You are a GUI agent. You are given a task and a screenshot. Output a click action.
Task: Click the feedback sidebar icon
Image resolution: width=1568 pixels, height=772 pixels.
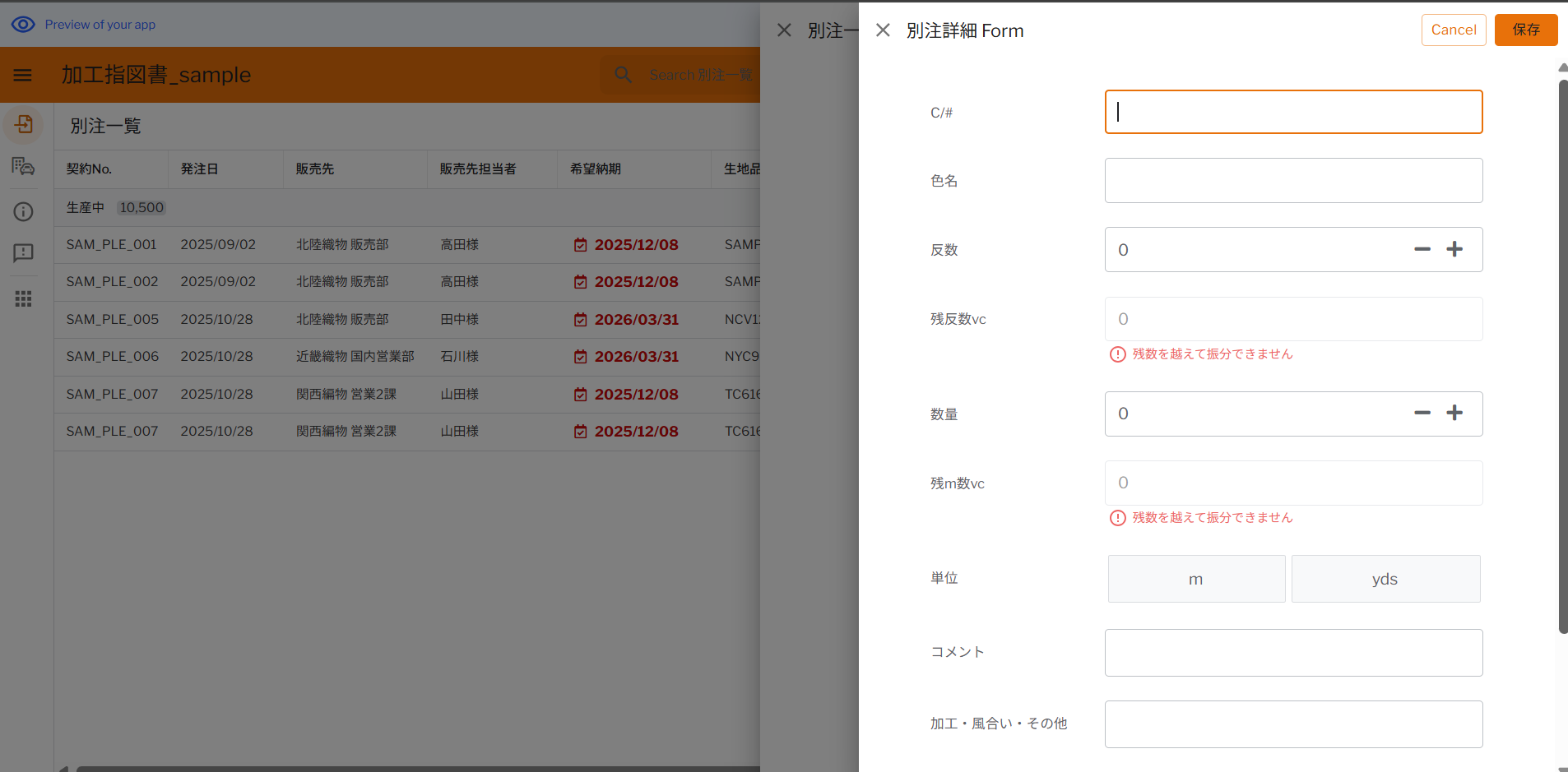[24, 252]
